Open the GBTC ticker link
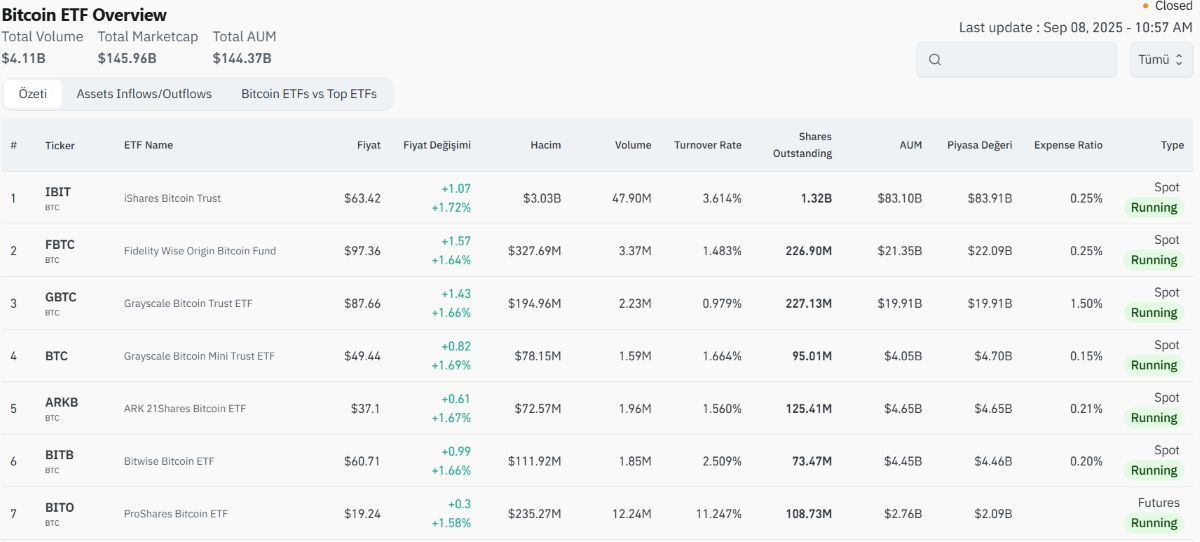Screen dimensions: 1200x542 [61, 297]
